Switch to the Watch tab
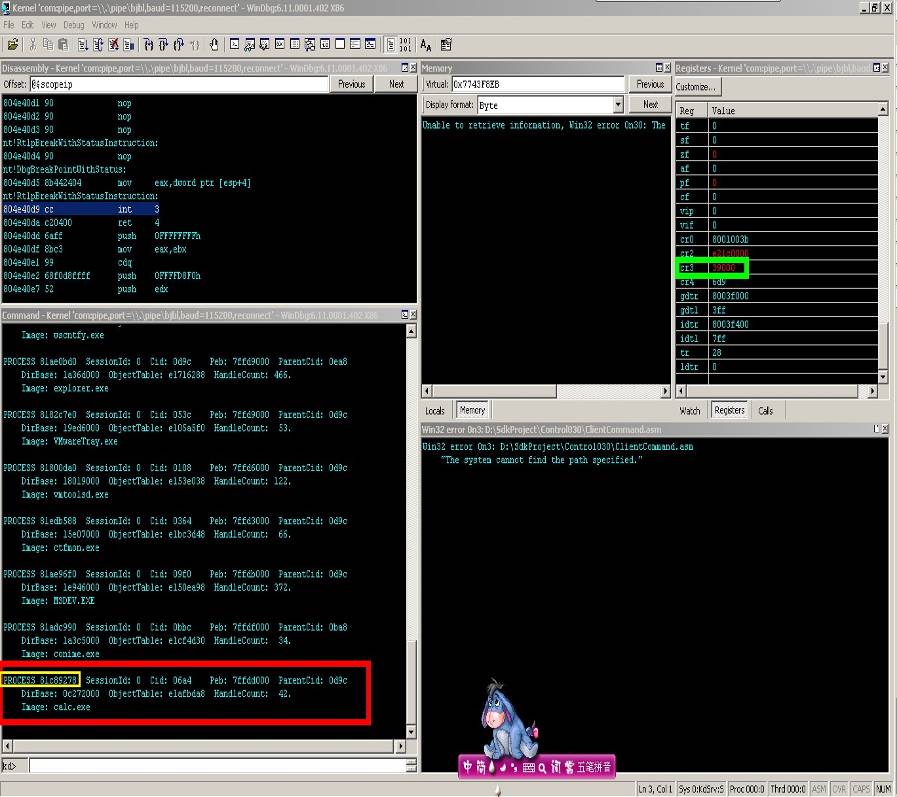897x797 pixels. [x=690, y=411]
